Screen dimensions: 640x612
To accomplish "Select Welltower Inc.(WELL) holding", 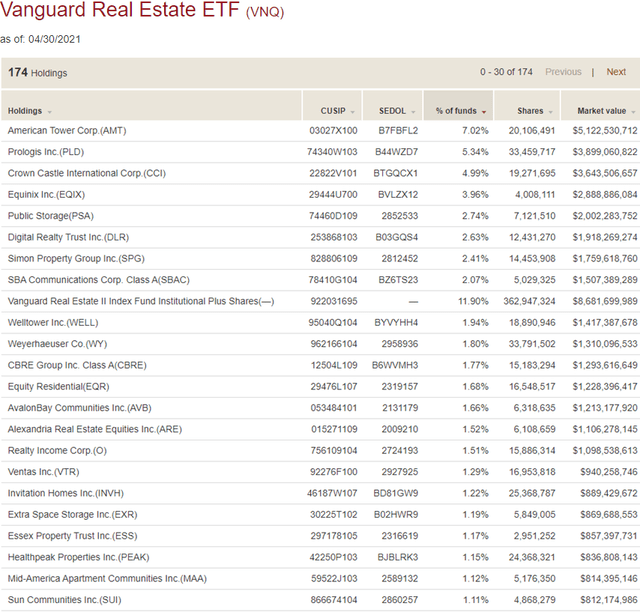I will pos(53,323).
